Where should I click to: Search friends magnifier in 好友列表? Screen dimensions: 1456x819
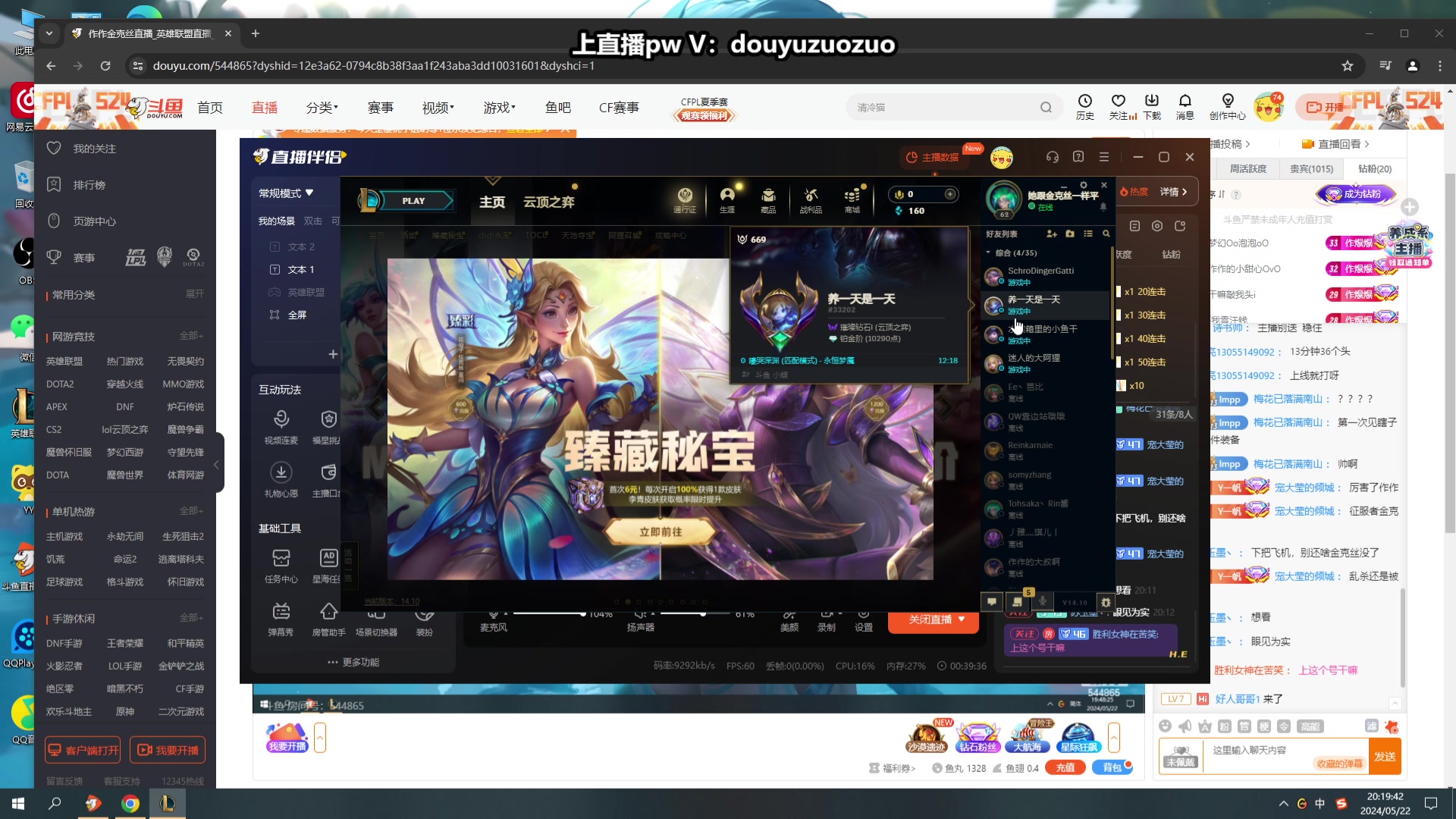tap(1106, 234)
